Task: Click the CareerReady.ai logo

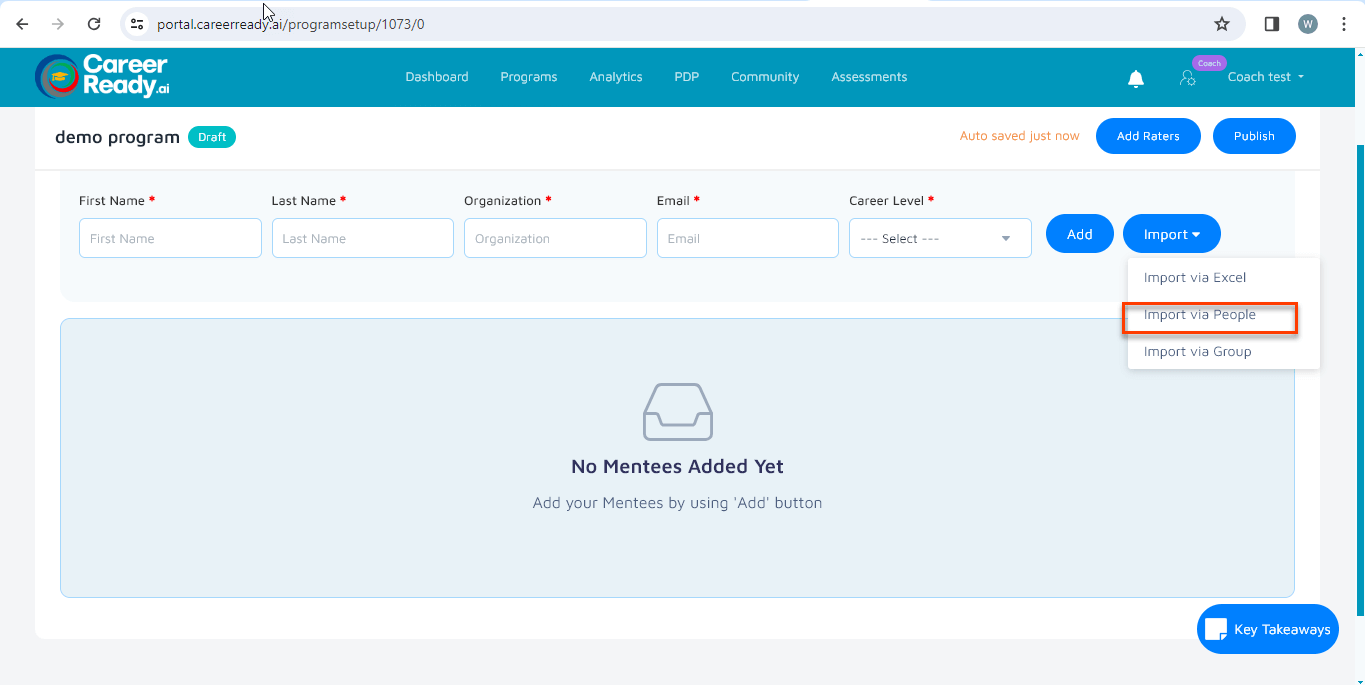Action: click(x=102, y=76)
